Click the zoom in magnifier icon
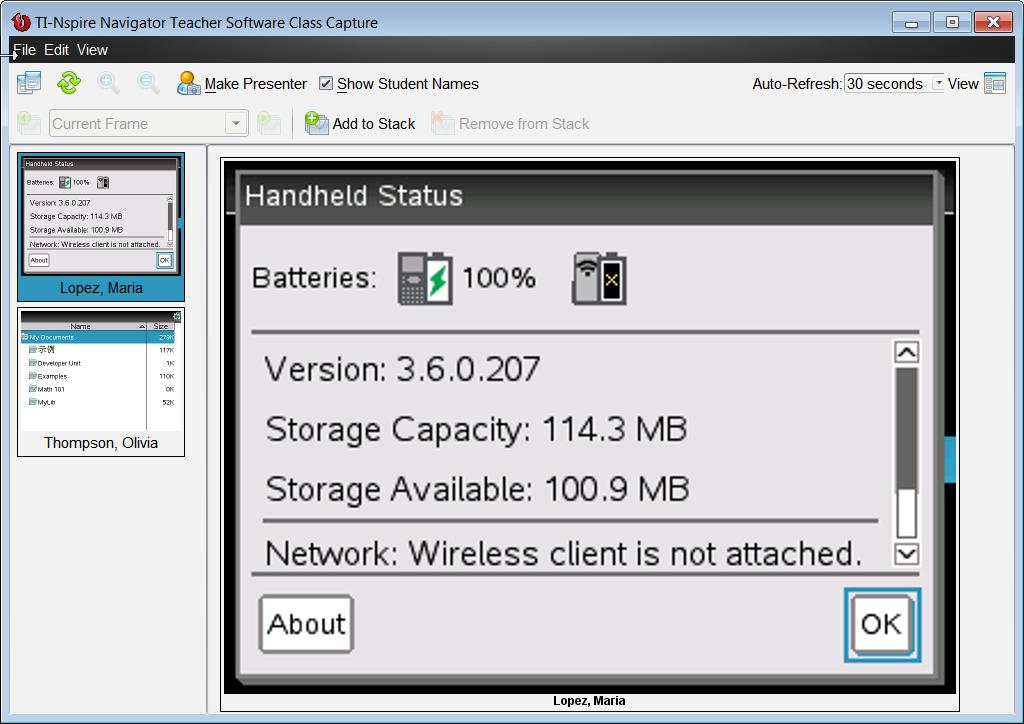This screenshot has width=1024, height=724. [x=108, y=83]
